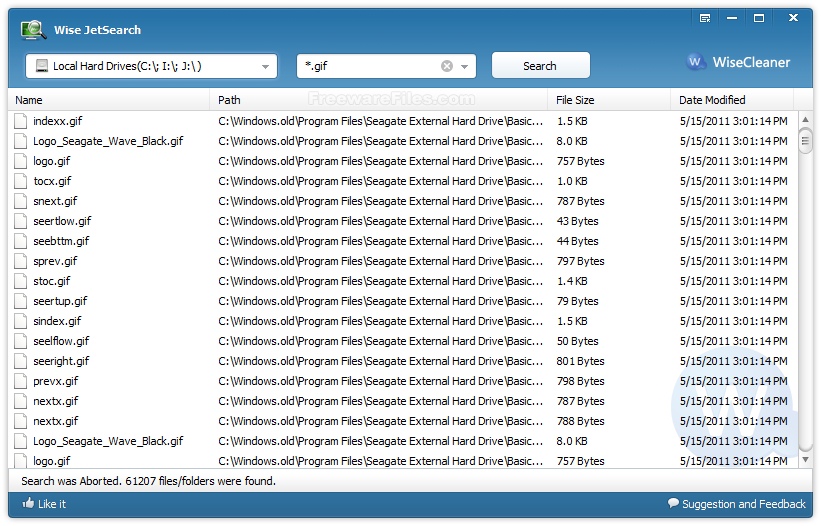This screenshot has width=821, height=526.
Task: Expand the Local Hard Drives dropdown
Action: pyautogui.click(x=265, y=66)
